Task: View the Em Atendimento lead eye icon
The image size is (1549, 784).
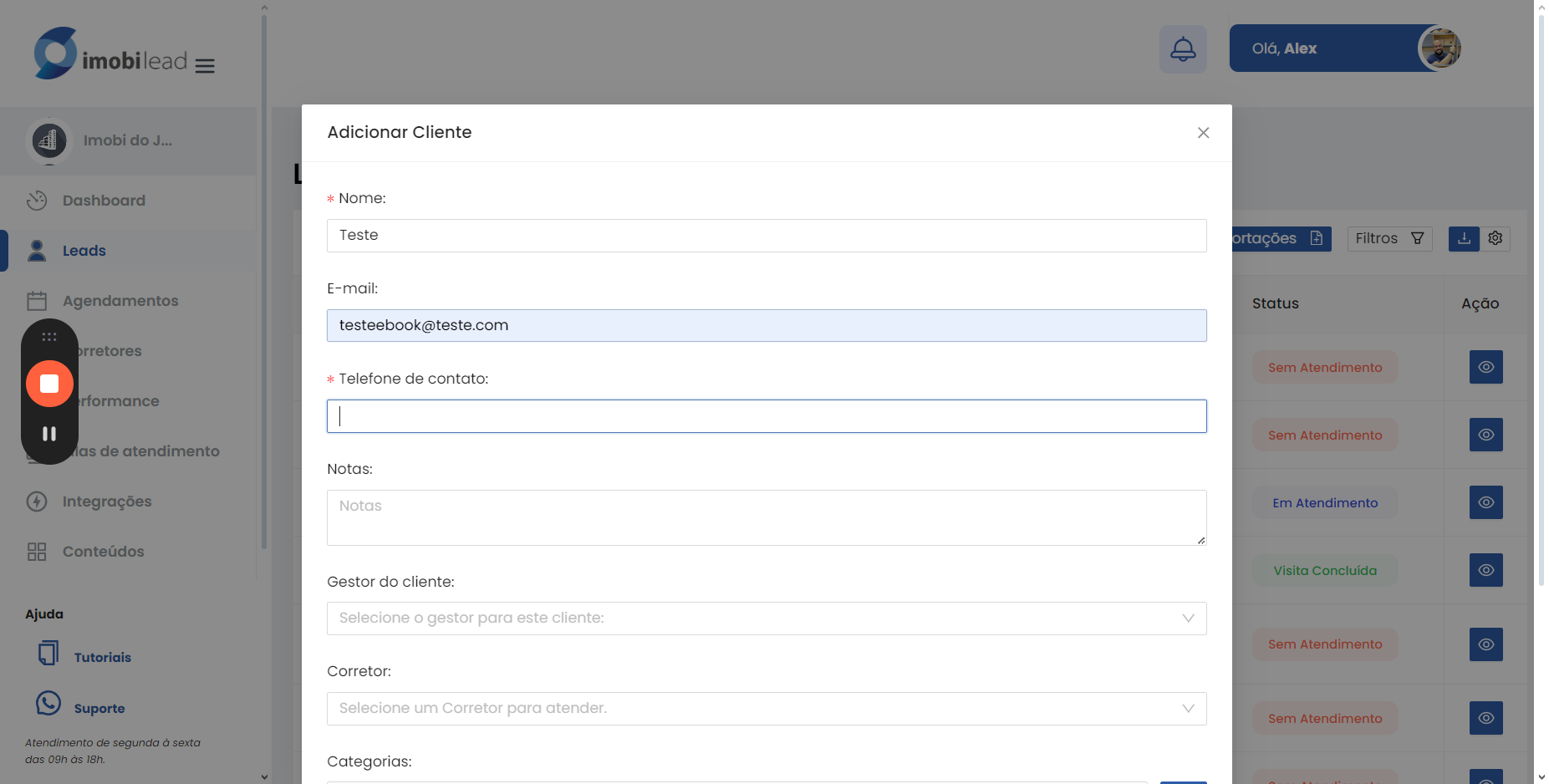Action: (x=1486, y=503)
